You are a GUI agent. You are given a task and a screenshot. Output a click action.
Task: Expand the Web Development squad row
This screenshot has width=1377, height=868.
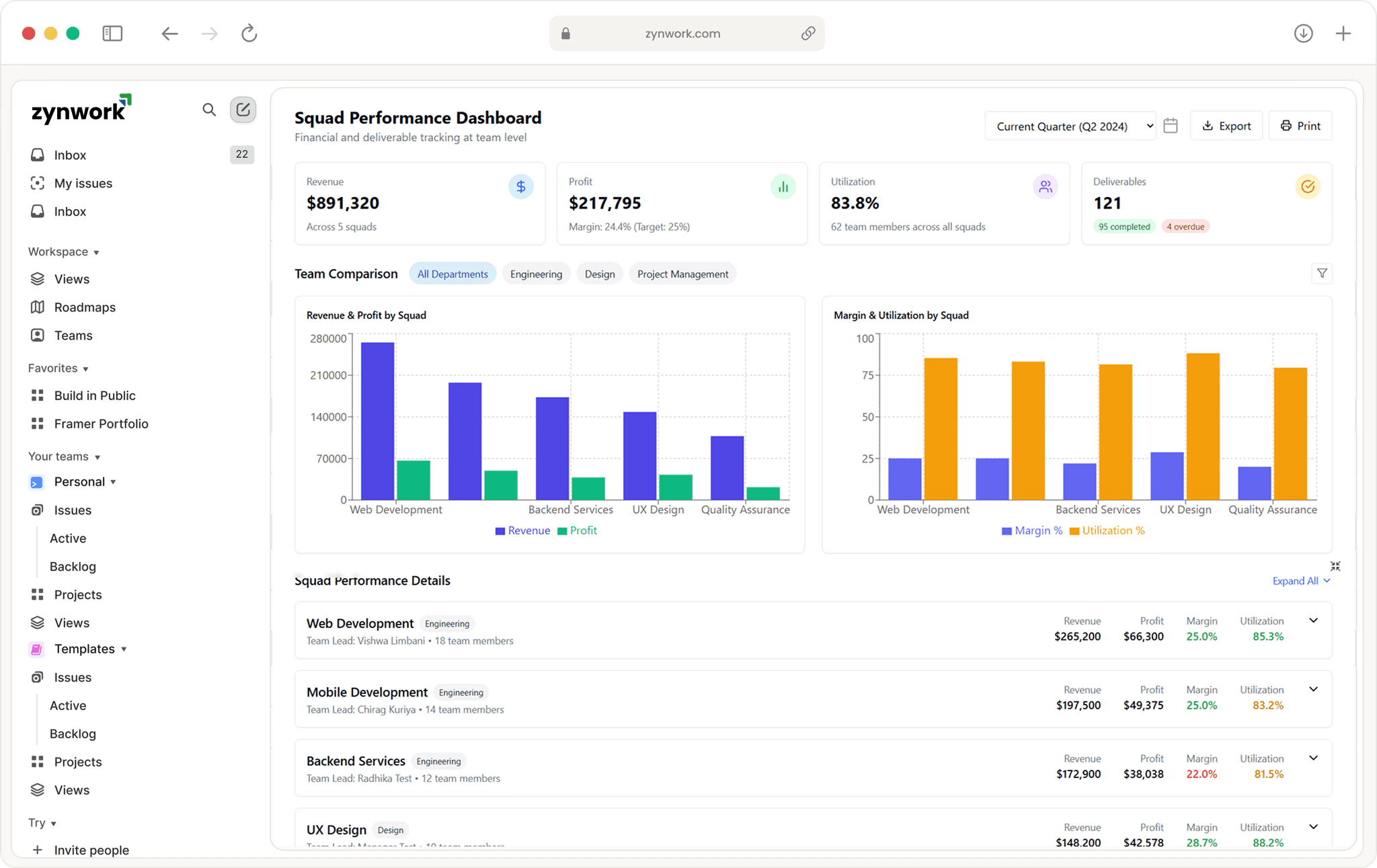coord(1313,621)
